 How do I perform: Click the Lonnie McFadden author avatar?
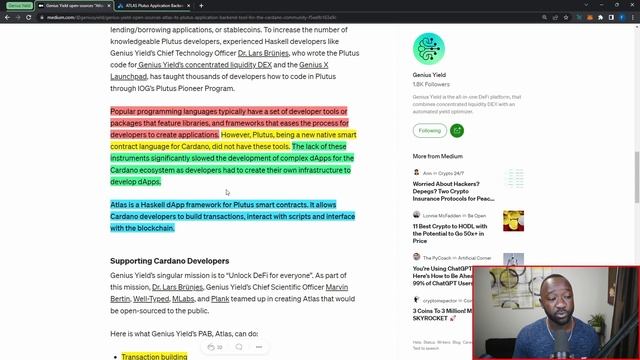416,215
